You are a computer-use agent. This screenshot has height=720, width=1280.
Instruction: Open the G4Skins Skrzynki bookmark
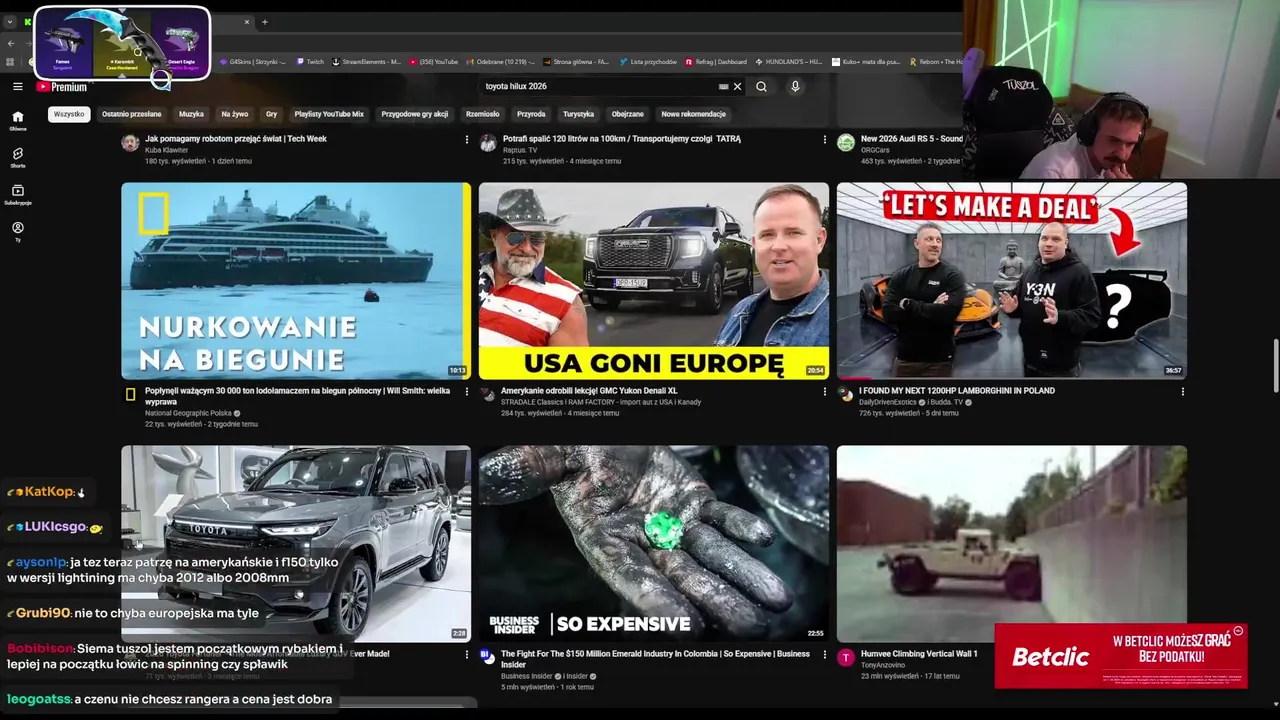[x=252, y=62]
